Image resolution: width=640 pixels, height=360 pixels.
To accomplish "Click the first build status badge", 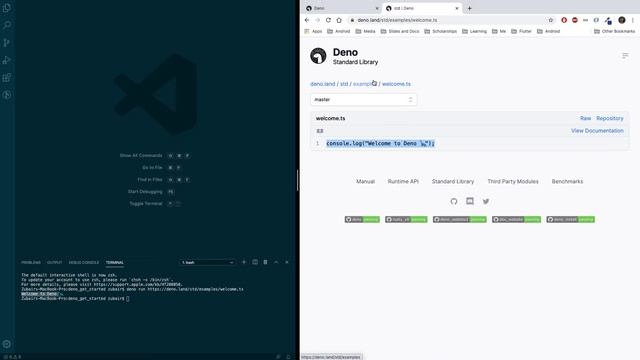I will [x=362, y=220].
